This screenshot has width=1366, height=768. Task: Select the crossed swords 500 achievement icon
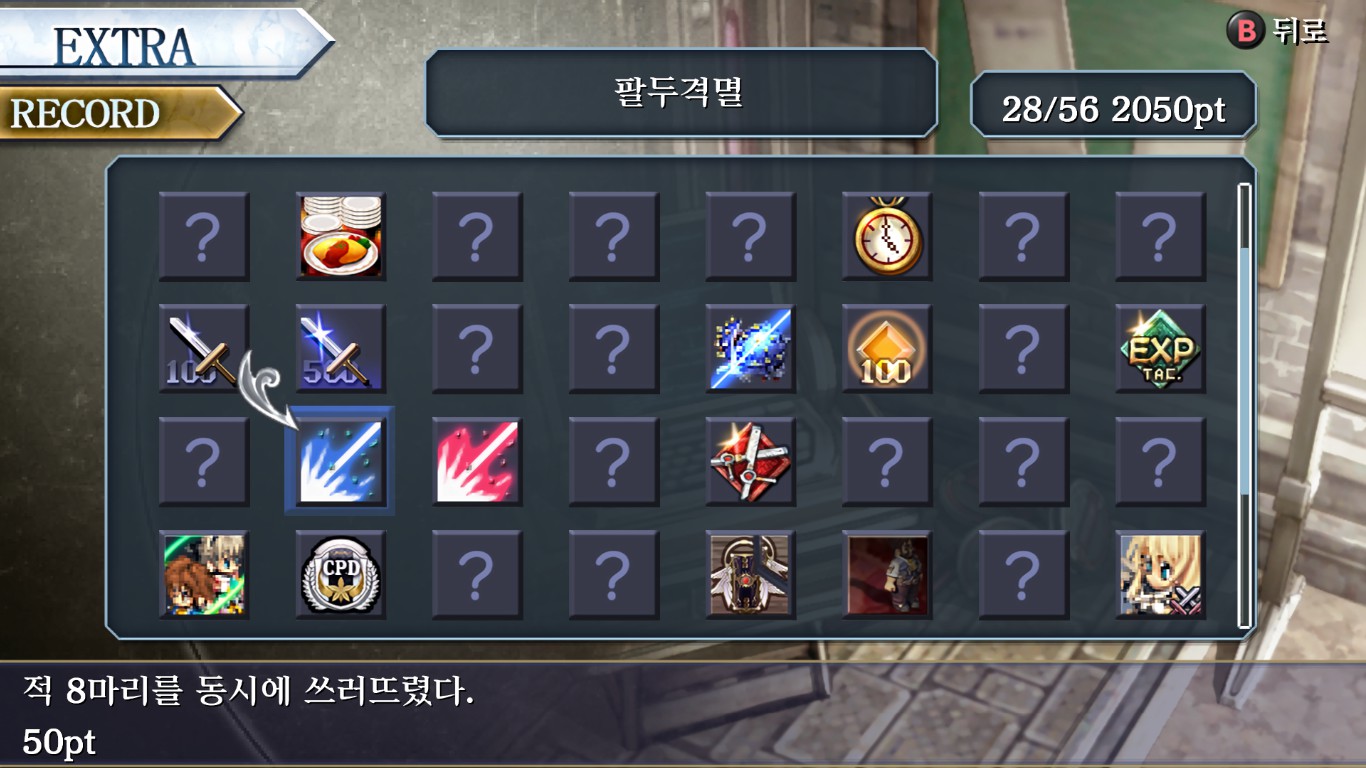tap(340, 349)
